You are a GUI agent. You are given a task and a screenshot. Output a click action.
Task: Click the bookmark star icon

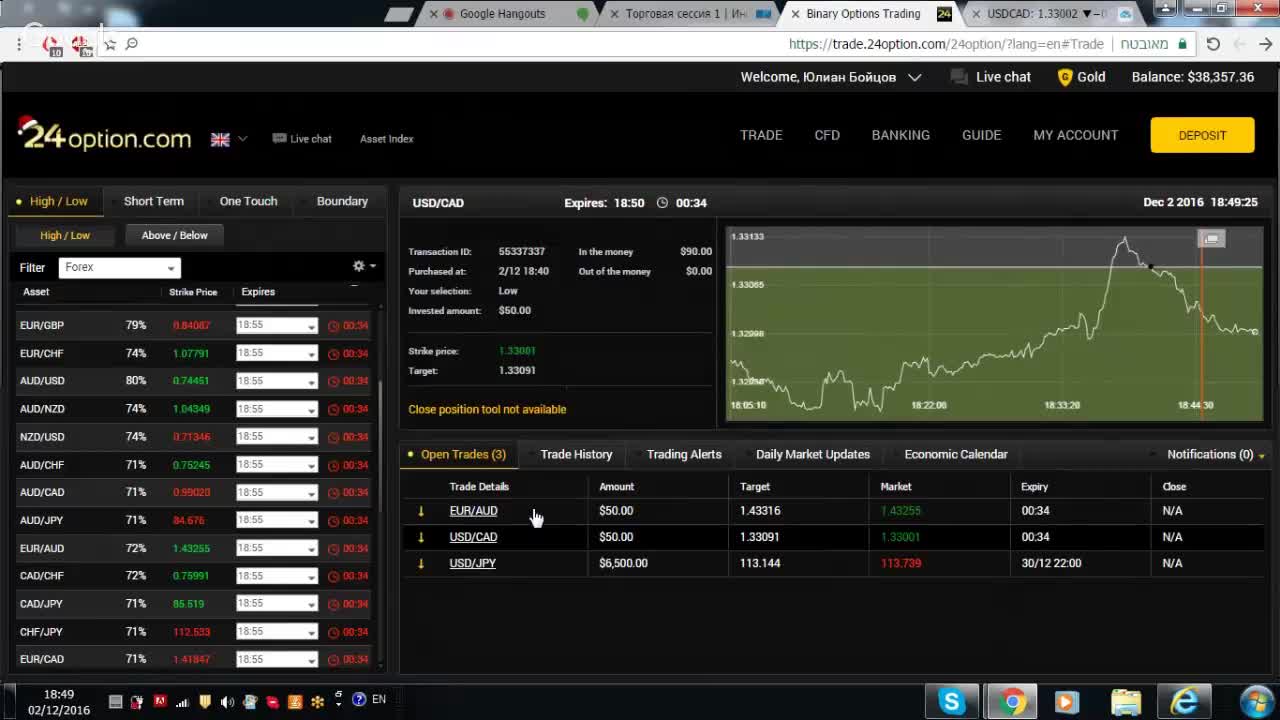pos(110,44)
